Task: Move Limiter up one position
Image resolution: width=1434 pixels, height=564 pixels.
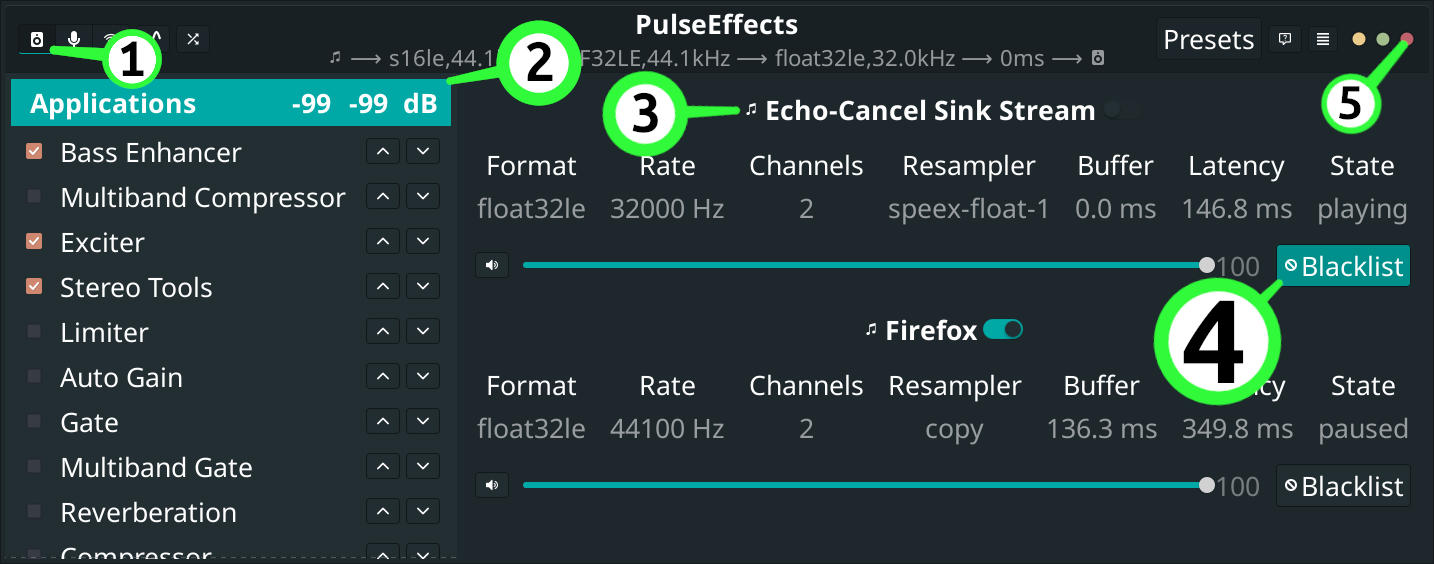Action: 383,332
